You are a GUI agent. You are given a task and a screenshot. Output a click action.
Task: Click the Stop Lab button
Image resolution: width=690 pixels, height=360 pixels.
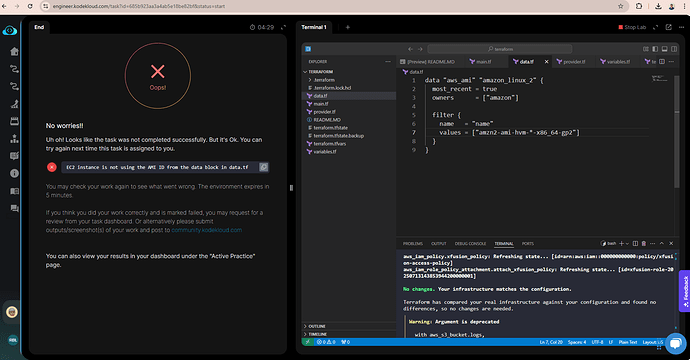click(632, 27)
